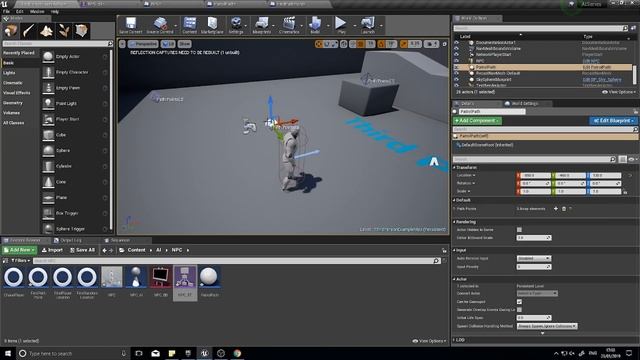Select the Cube placement item
This screenshot has width=640, height=360.
(x=75, y=135)
